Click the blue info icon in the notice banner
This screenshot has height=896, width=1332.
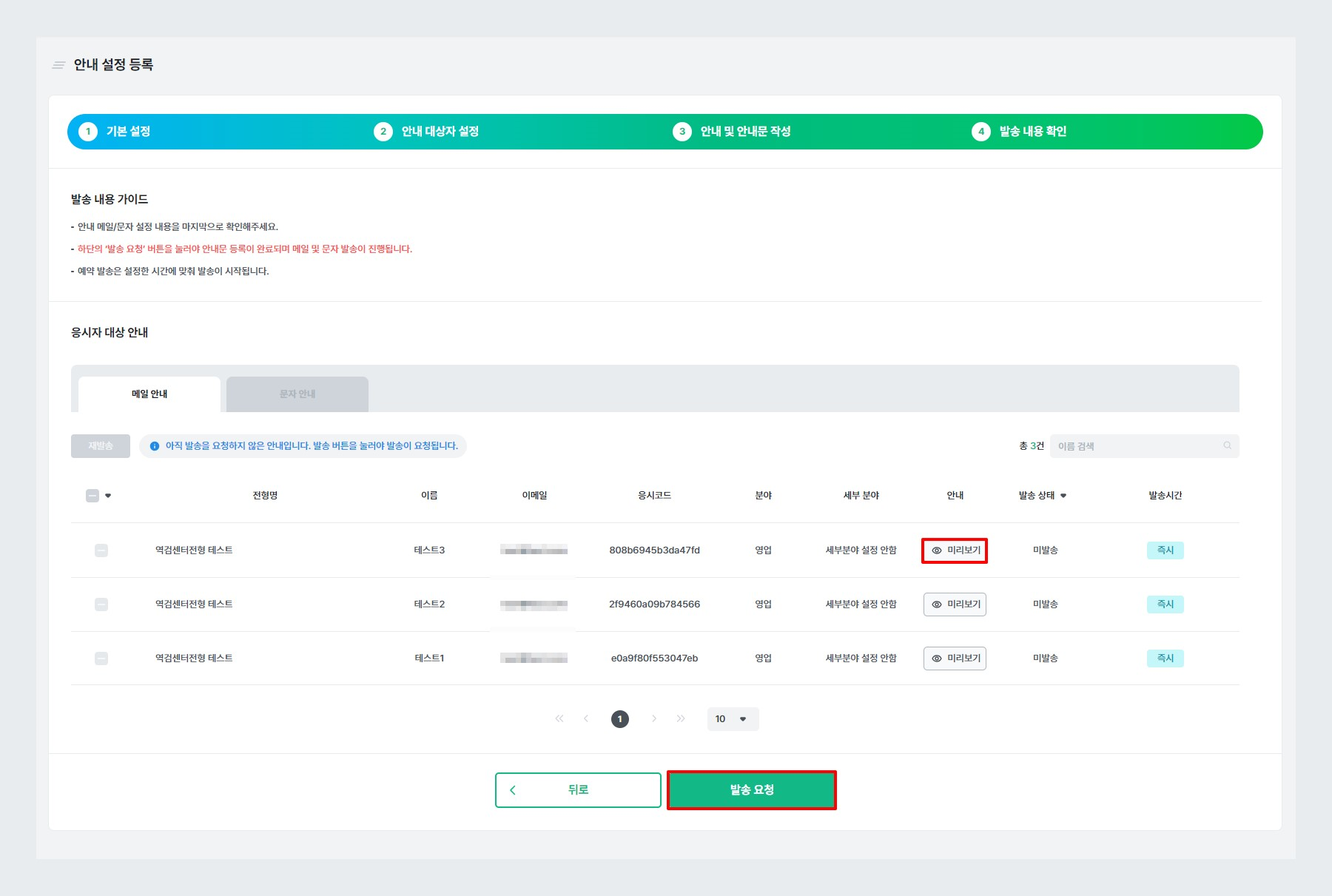pos(155,446)
